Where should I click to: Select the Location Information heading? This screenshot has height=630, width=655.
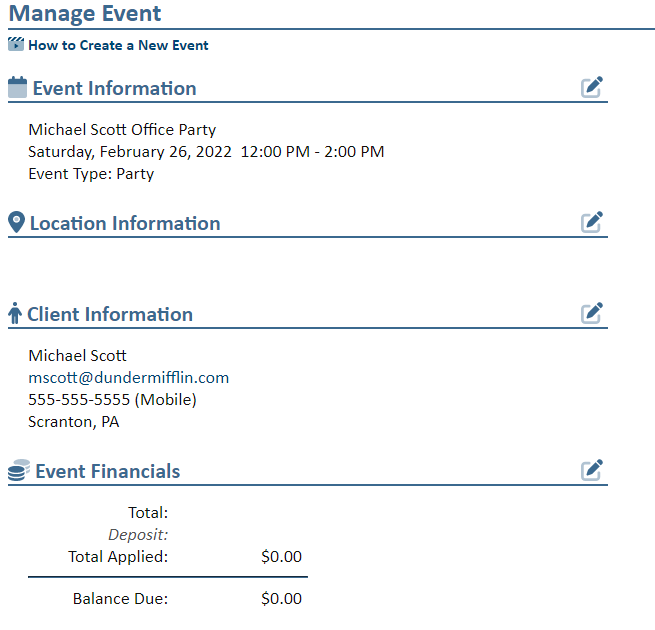pyautogui.click(x=125, y=223)
